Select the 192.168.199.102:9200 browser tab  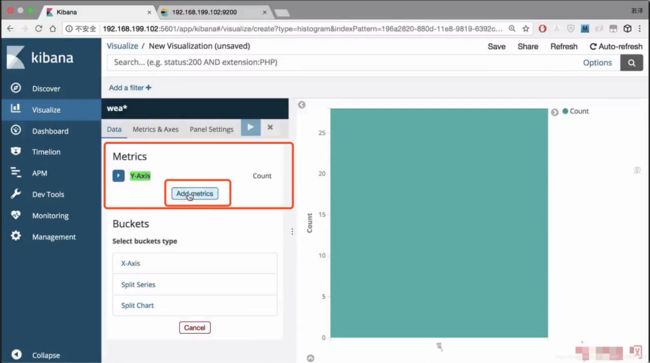point(212,12)
